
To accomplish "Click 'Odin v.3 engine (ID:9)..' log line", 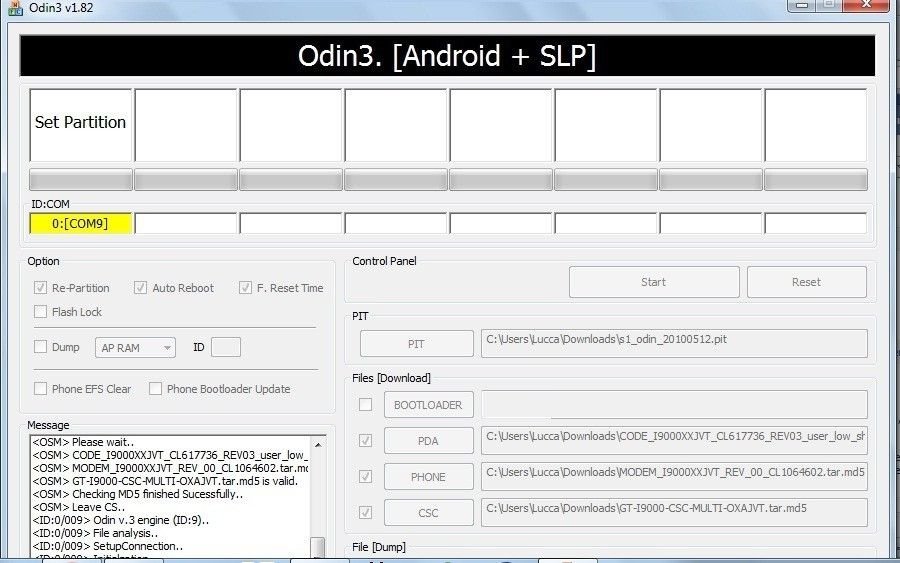I will (121, 520).
